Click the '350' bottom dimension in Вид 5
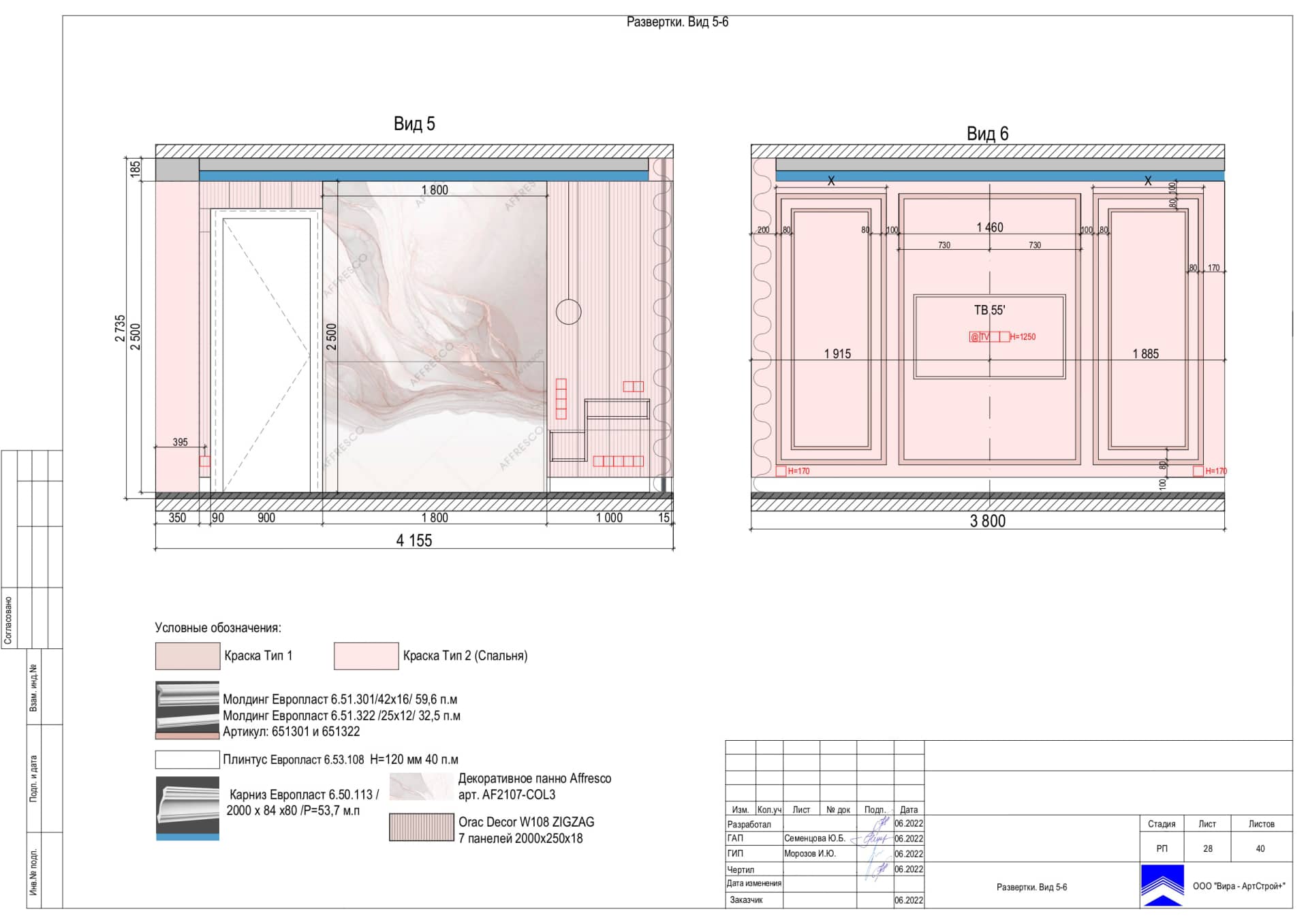 [x=177, y=517]
